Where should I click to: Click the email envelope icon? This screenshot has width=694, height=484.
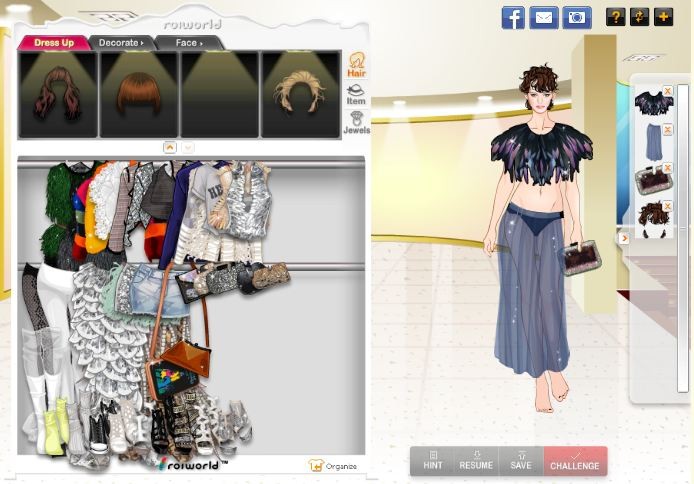click(x=543, y=17)
